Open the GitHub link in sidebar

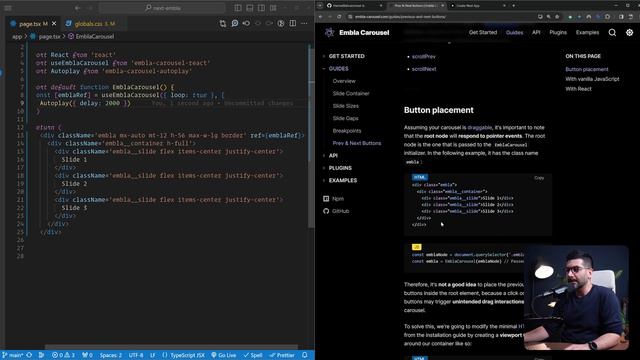[340, 211]
